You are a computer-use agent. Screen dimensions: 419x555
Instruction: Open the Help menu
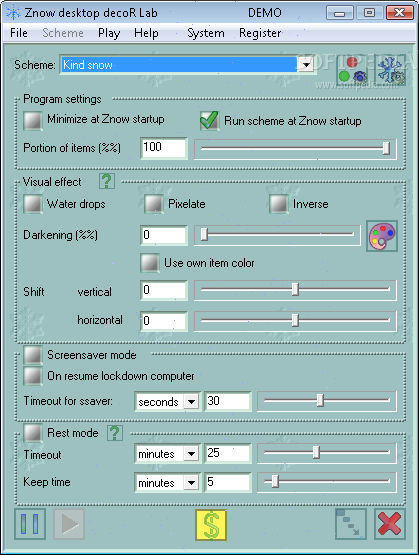(146, 33)
